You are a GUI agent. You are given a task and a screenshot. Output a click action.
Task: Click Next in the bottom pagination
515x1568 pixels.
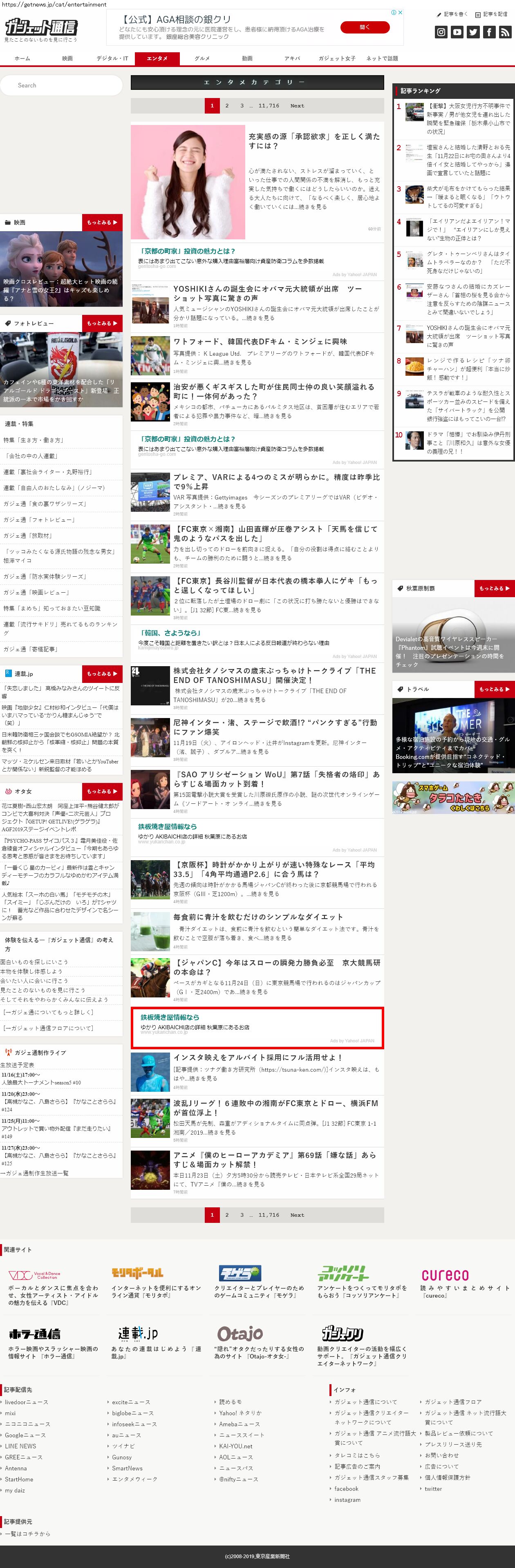tap(297, 1215)
